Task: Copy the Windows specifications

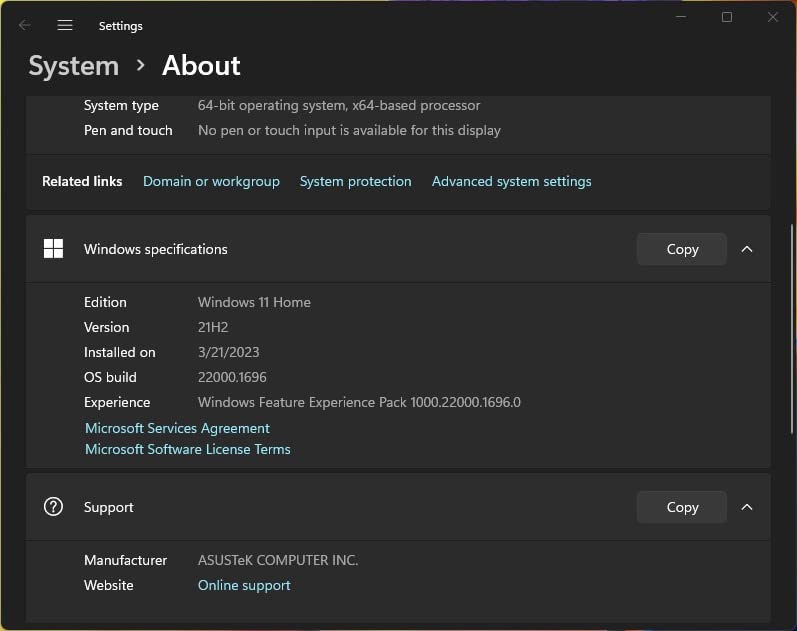Action: click(x=682, y=249)
